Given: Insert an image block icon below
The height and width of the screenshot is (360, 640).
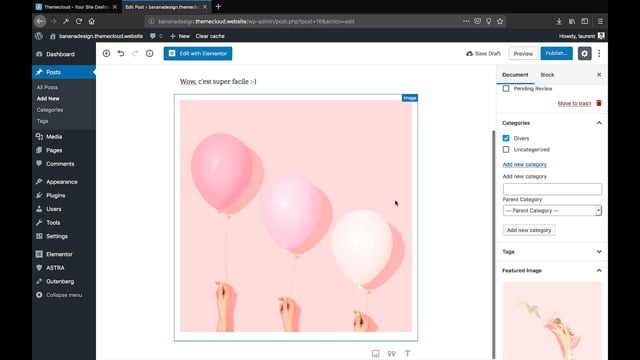Looking at the screenshot, I should pyautogui.click(x=376, y=353).
